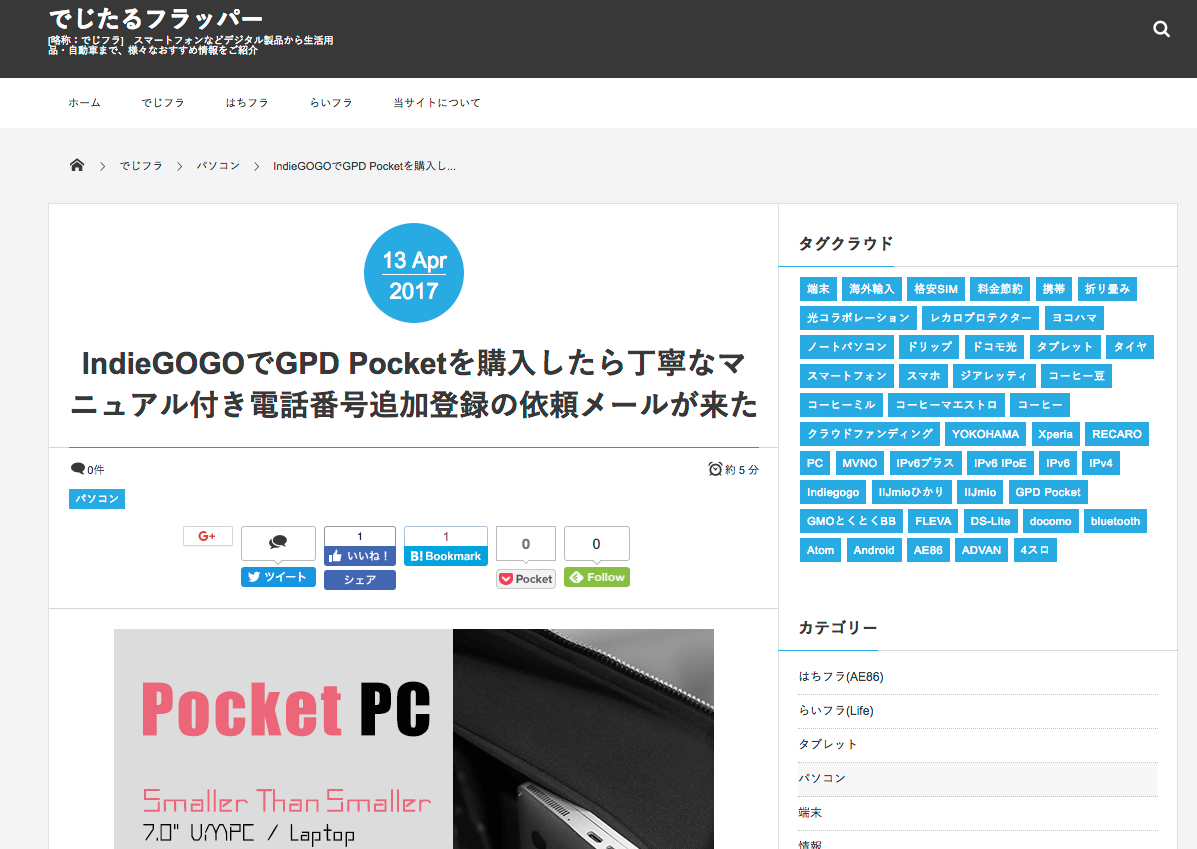Follow on Feedly button
Screen dimensions: 1197x849
[x=597, y=577]
